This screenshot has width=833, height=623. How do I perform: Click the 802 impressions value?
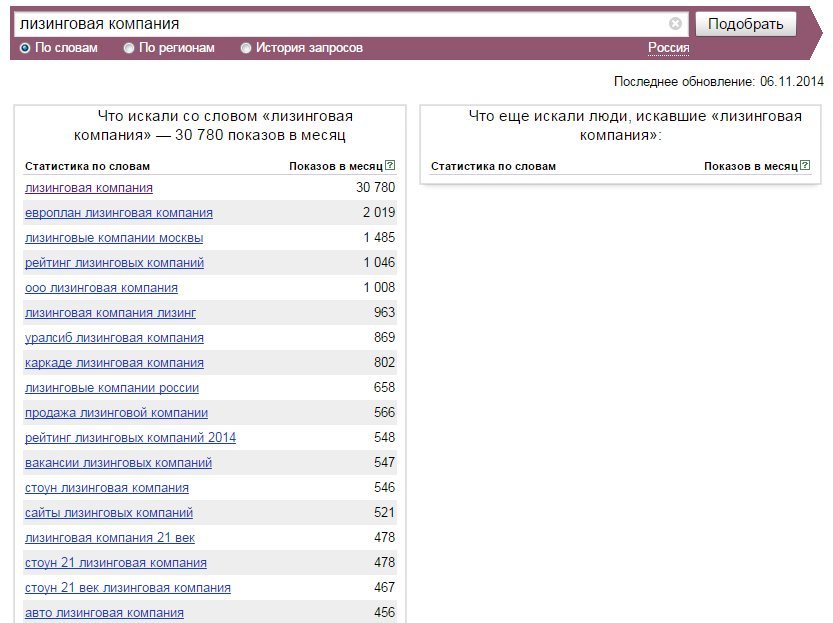pyautogui.click(x=384, y=362)
